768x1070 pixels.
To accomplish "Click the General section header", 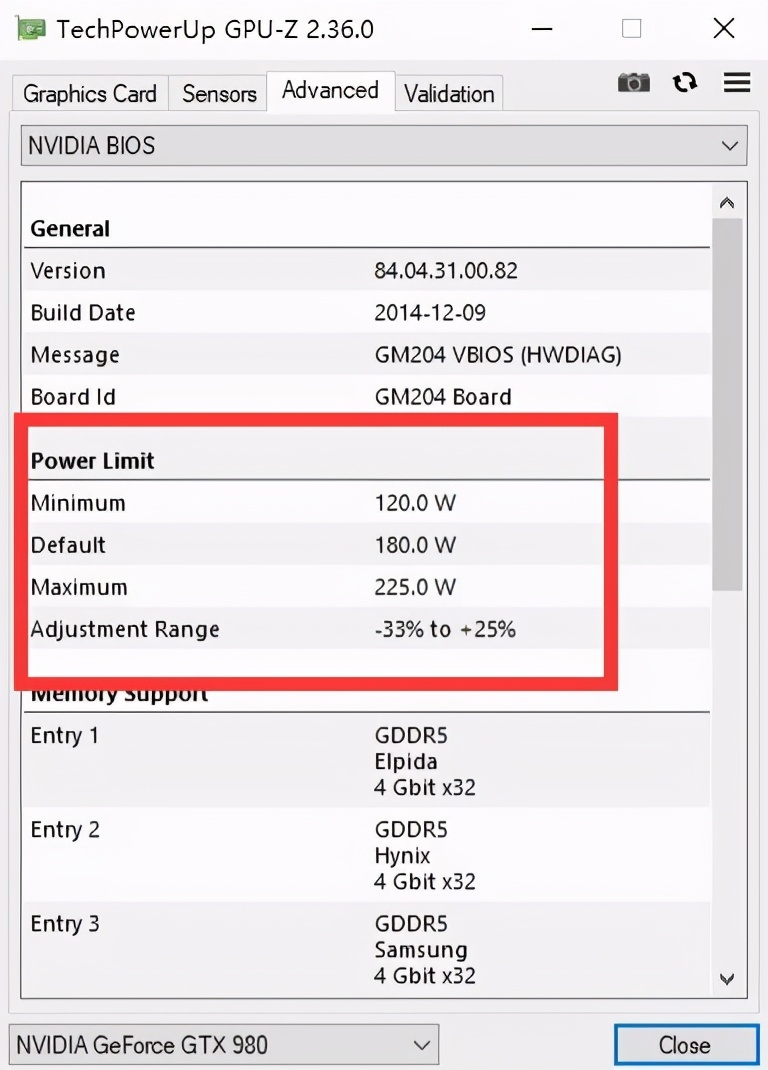I will click(x=70, y=229).
